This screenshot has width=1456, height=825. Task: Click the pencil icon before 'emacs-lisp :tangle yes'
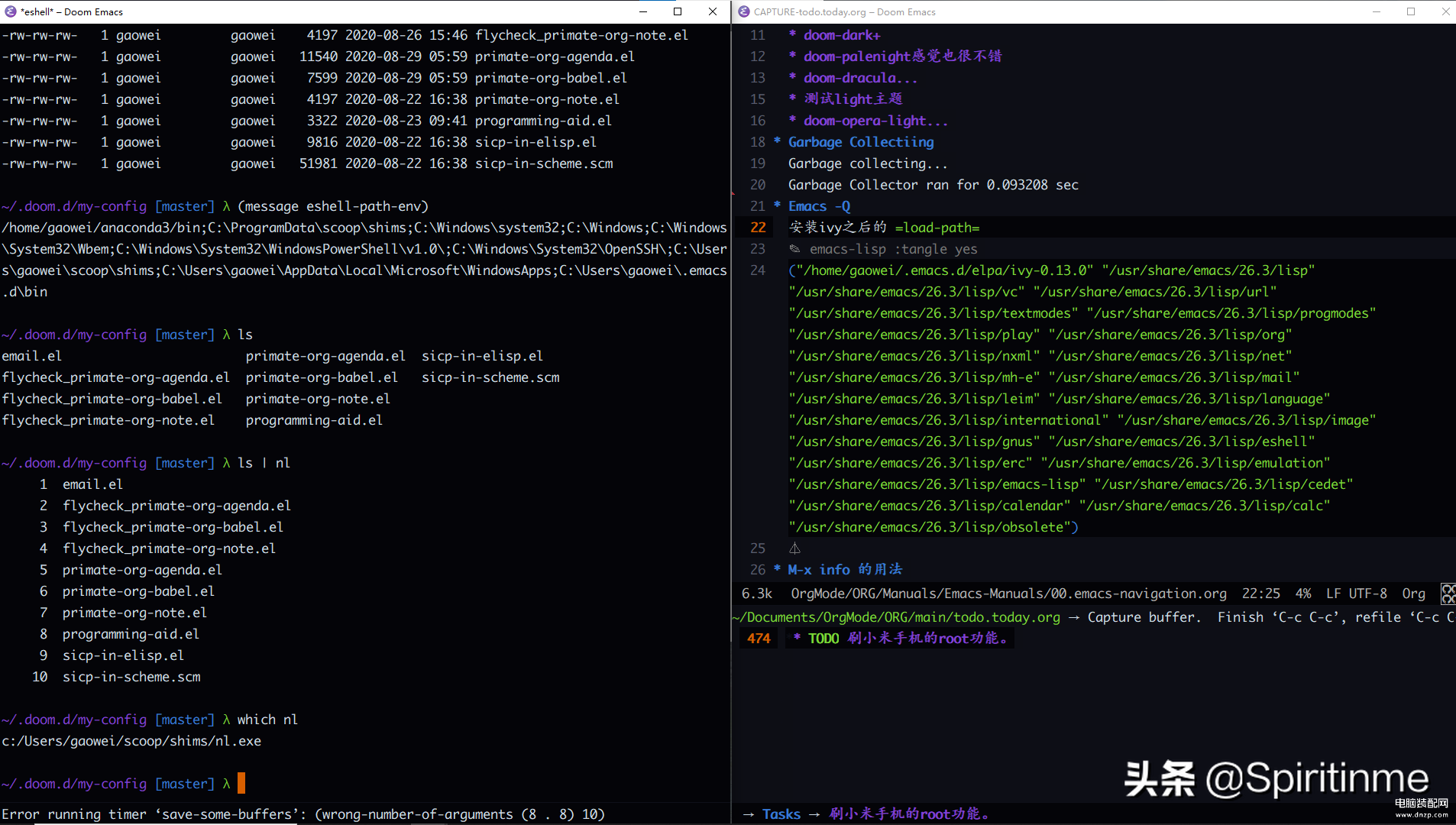(x=794, y=249)
